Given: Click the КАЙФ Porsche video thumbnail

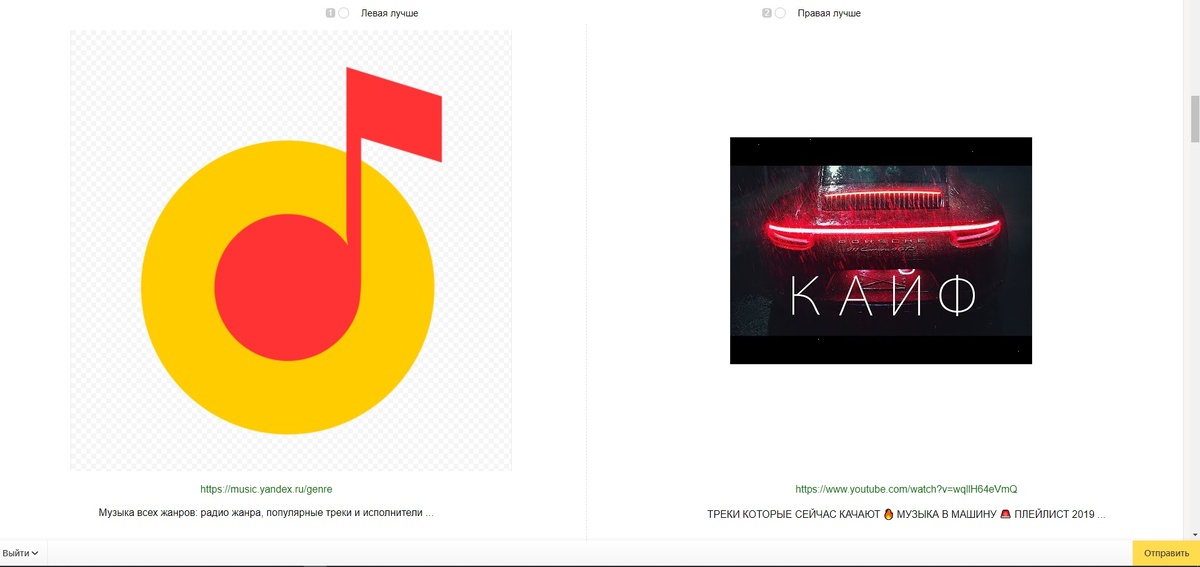Looking at the screenshot, I should [881, 250].
